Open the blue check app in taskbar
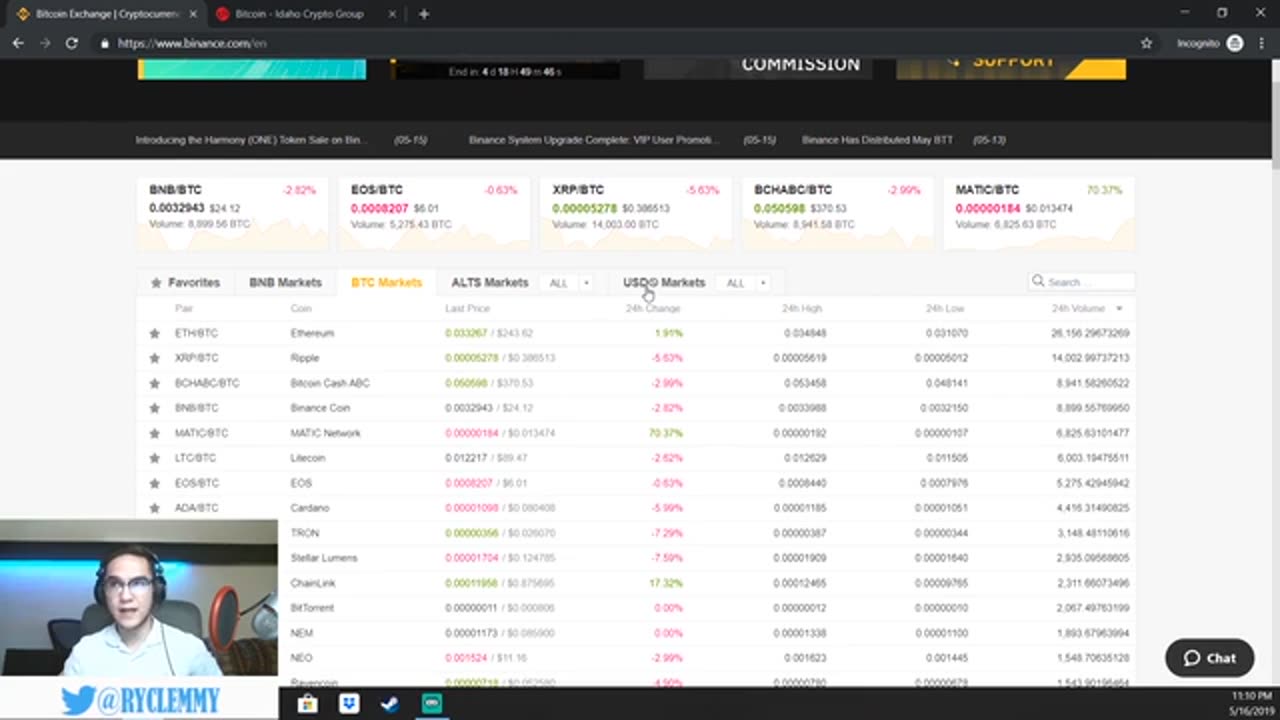This screenshot has height=720, width=1280. (390, 704)
